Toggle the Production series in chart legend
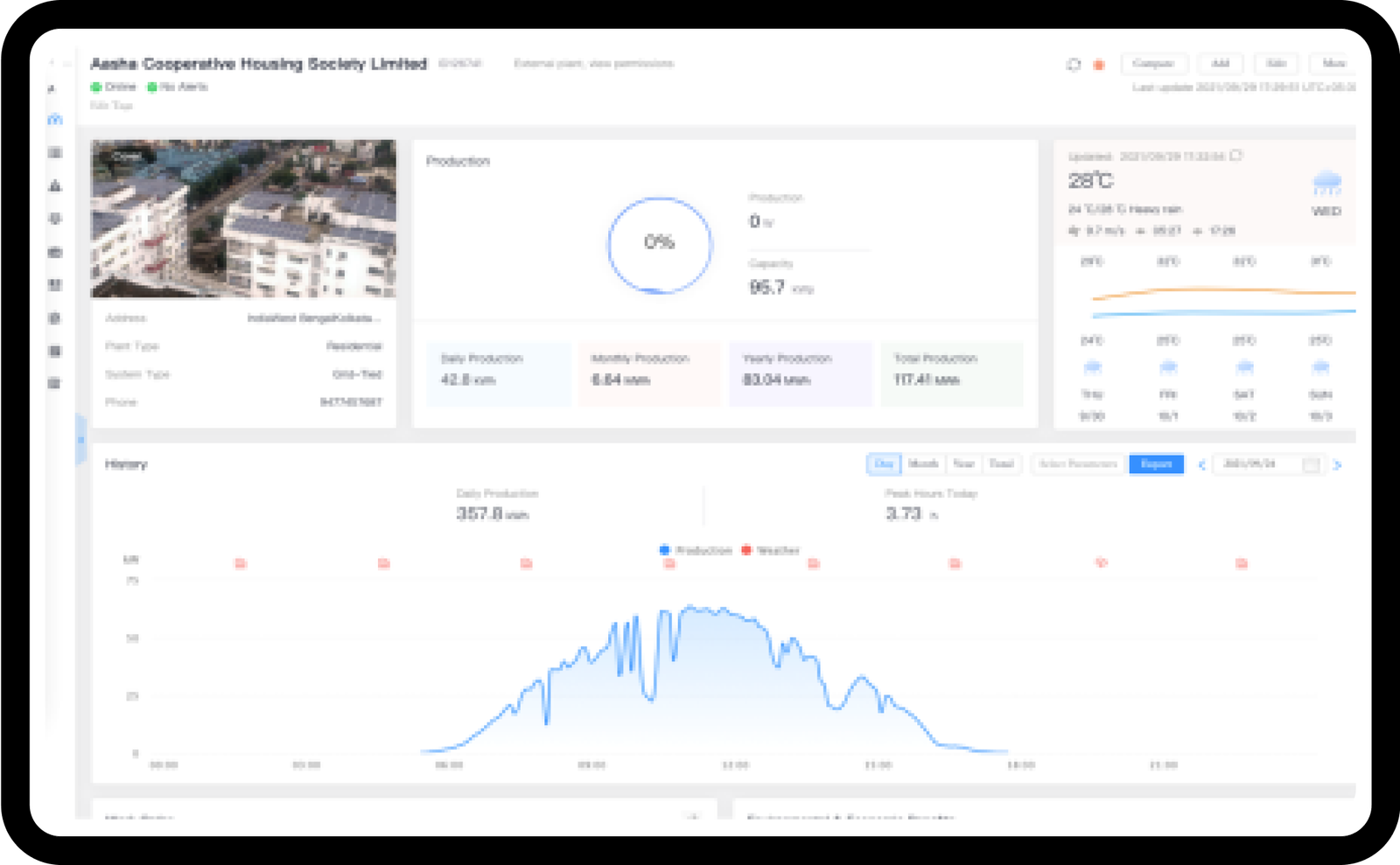Image resolution: width=1400 pixels, height=865 pixels. tap(696, 550)
